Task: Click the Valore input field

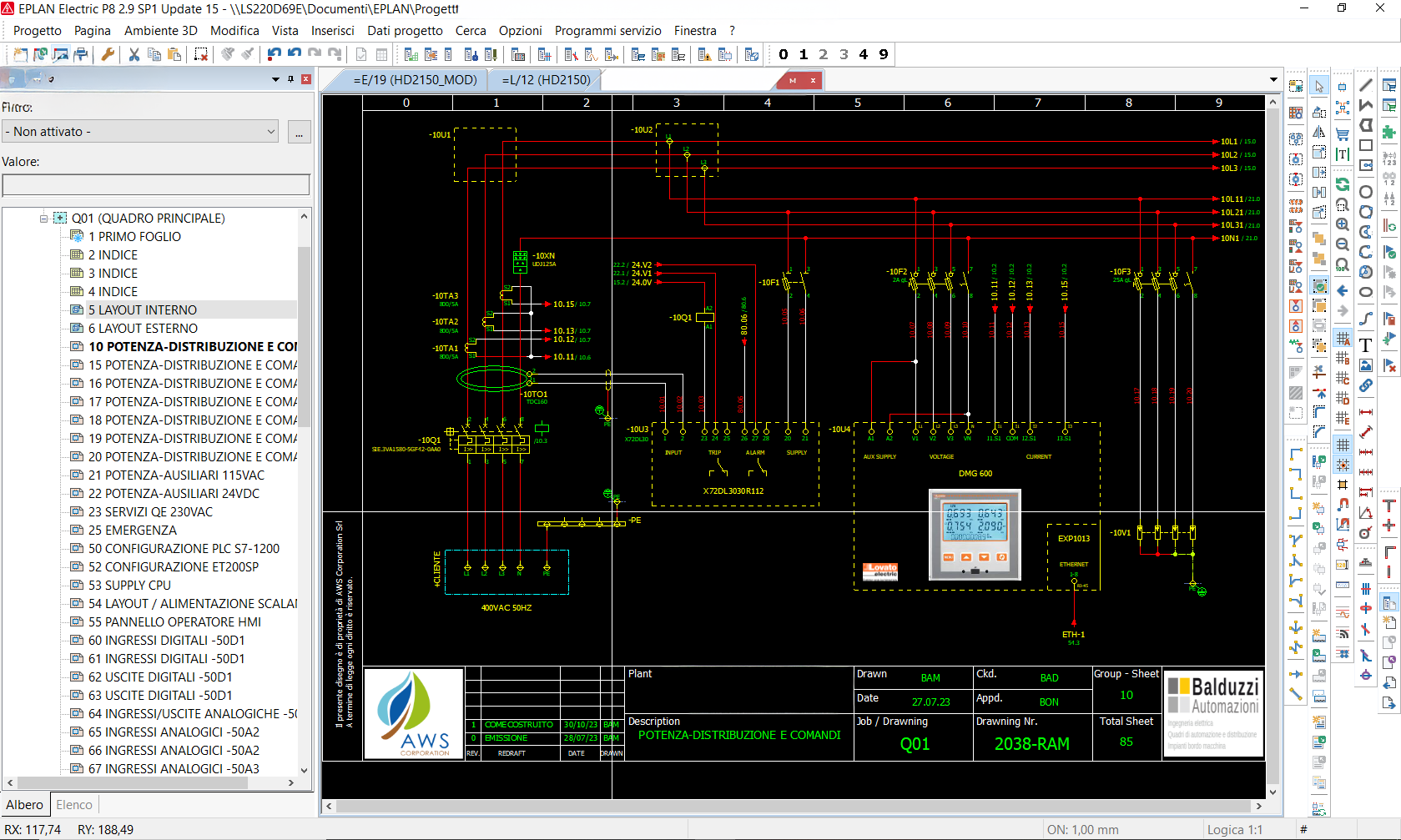Action: (156, 184)
